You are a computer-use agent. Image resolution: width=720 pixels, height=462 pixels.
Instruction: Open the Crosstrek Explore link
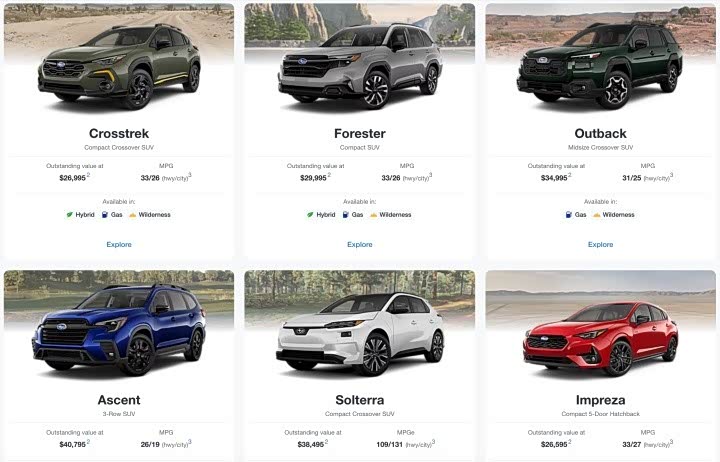(x=119, y=244)
